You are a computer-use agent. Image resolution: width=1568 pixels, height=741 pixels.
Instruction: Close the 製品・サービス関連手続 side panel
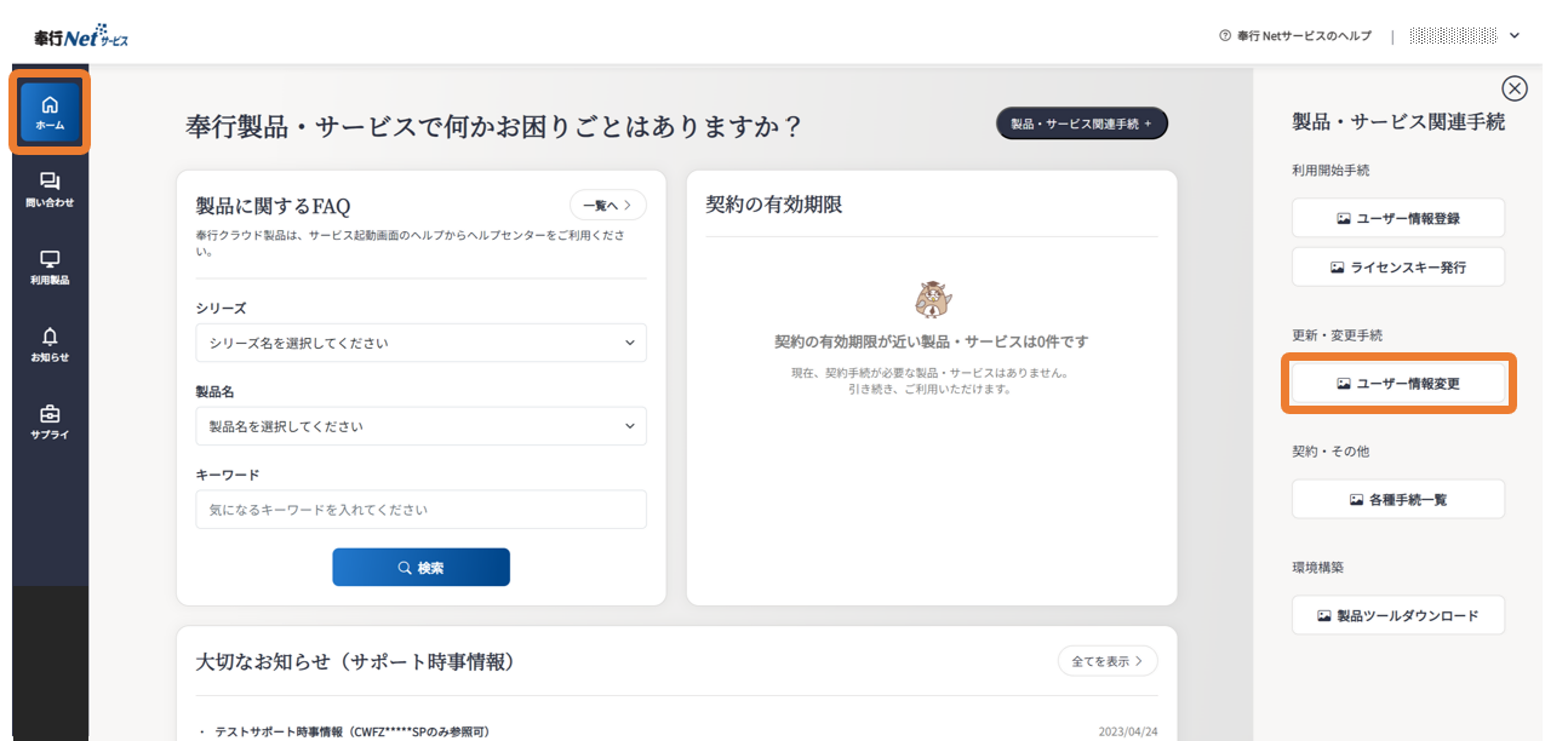(x=1514, y=88)
